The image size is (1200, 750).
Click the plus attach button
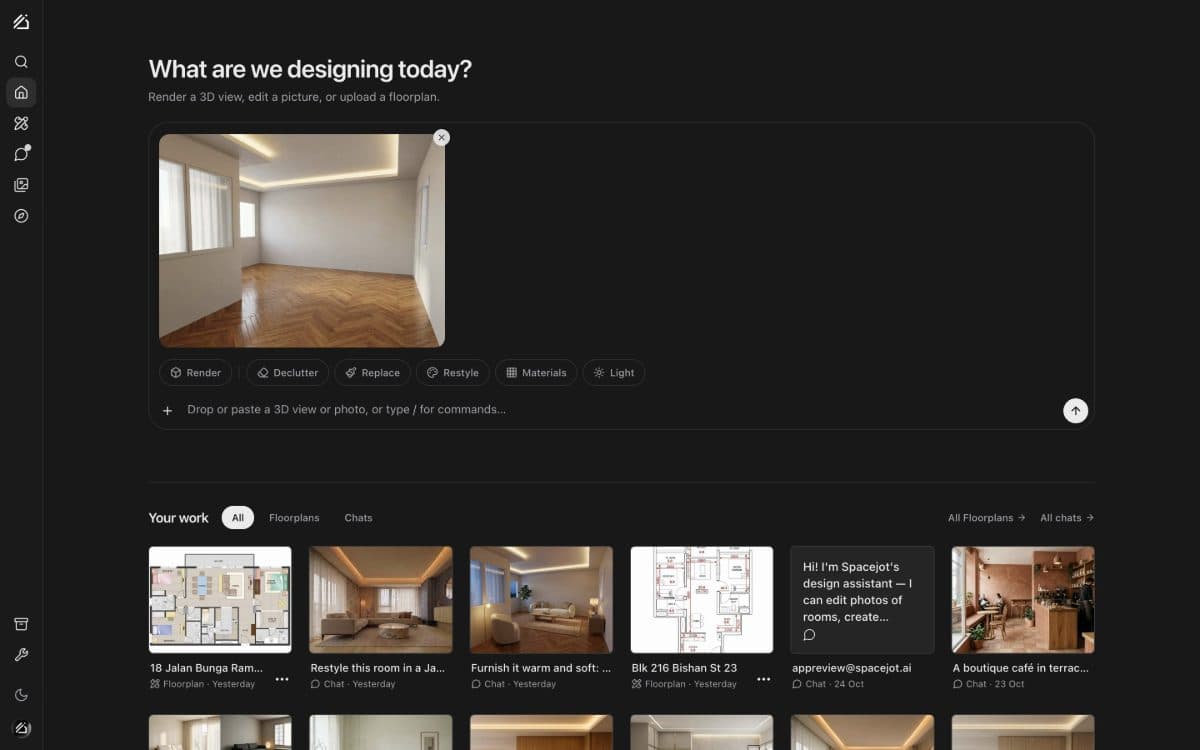(167, 410)
